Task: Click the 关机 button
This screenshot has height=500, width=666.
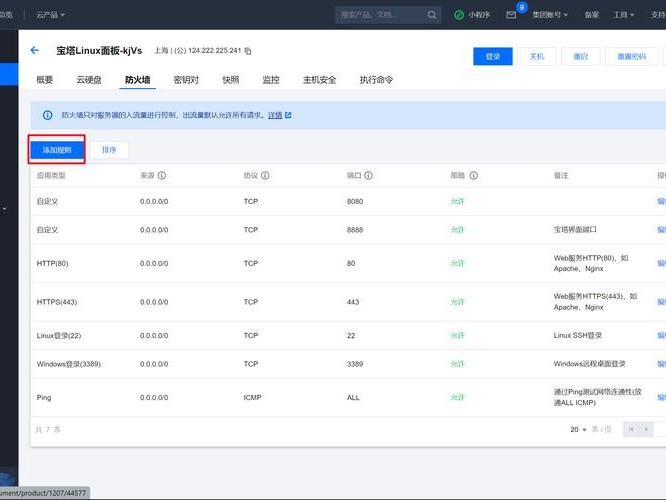Action: pos(537,56)
